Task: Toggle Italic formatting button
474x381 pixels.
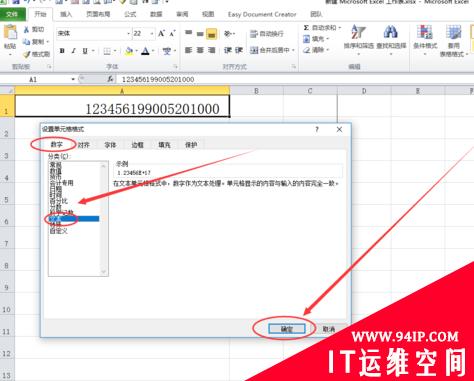Action: point(73,51)
